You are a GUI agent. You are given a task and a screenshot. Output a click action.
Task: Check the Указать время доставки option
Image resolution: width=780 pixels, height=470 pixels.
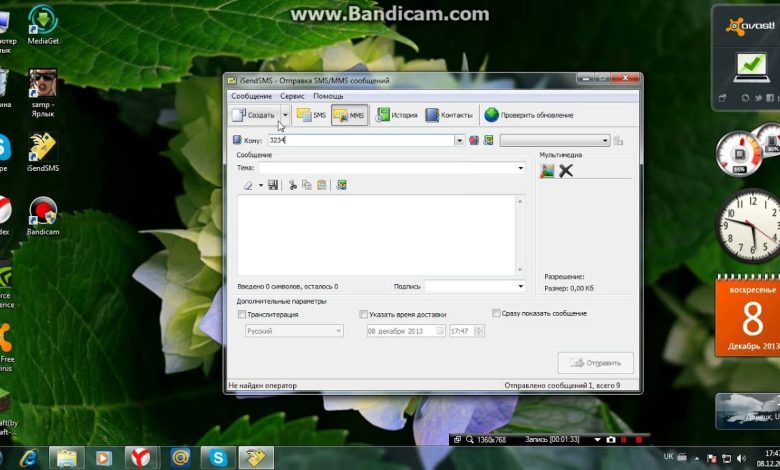(x=364, y=314)
